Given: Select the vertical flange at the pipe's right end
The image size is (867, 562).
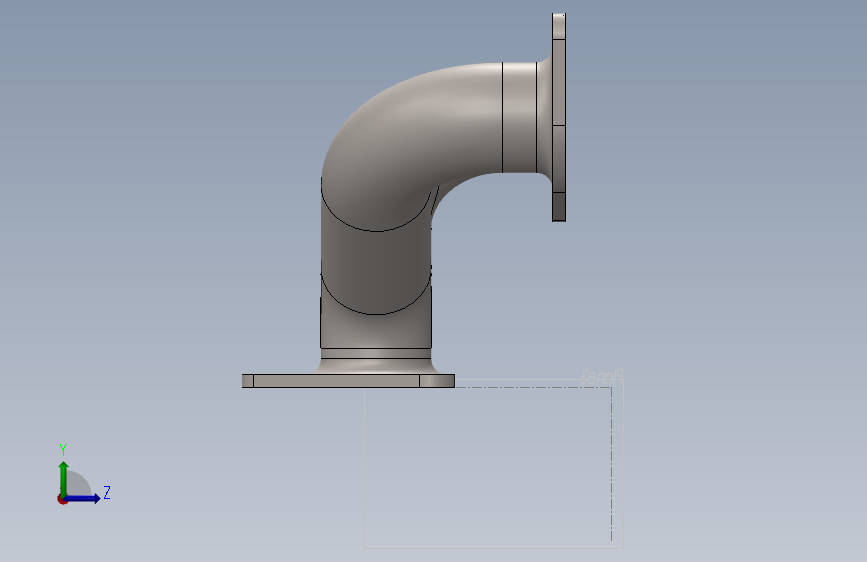Looking at the screenshot, I should 559,117.
